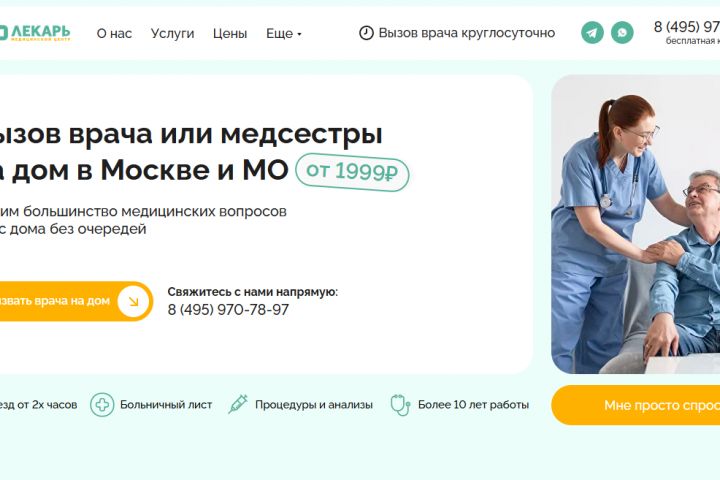Click the orange call-doctor-home button
The width and height of the screenshot is (720, 480).
coord(76,301)
